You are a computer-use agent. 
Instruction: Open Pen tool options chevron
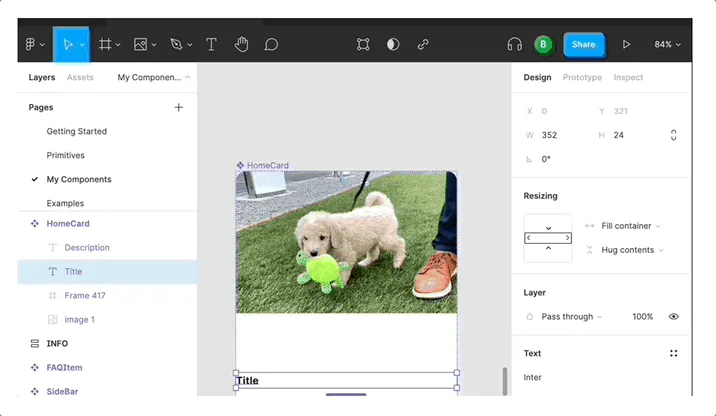tap(190, 45)
